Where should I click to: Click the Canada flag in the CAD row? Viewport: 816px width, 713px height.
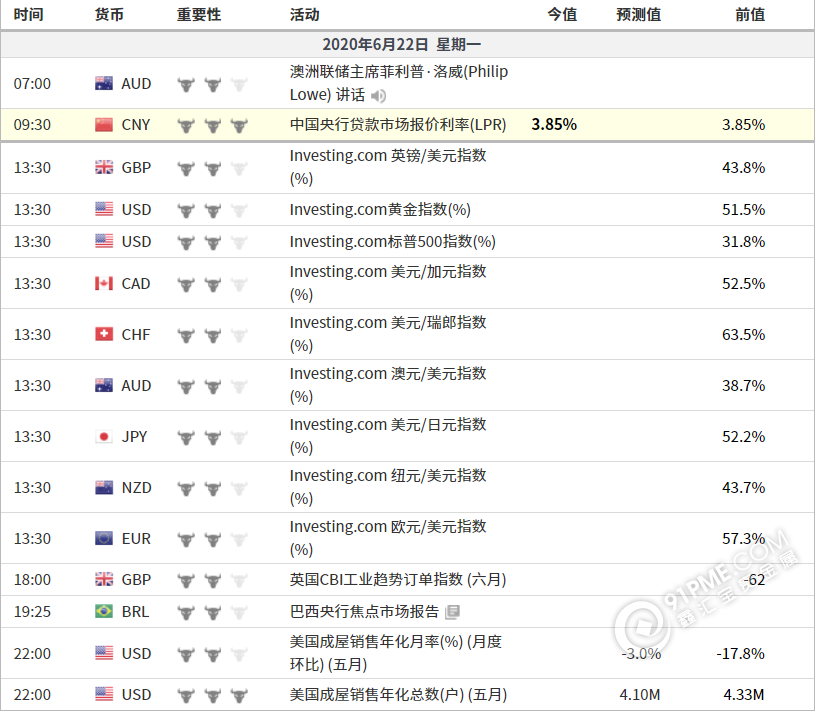pyautogui.click(x=104, y=284)
